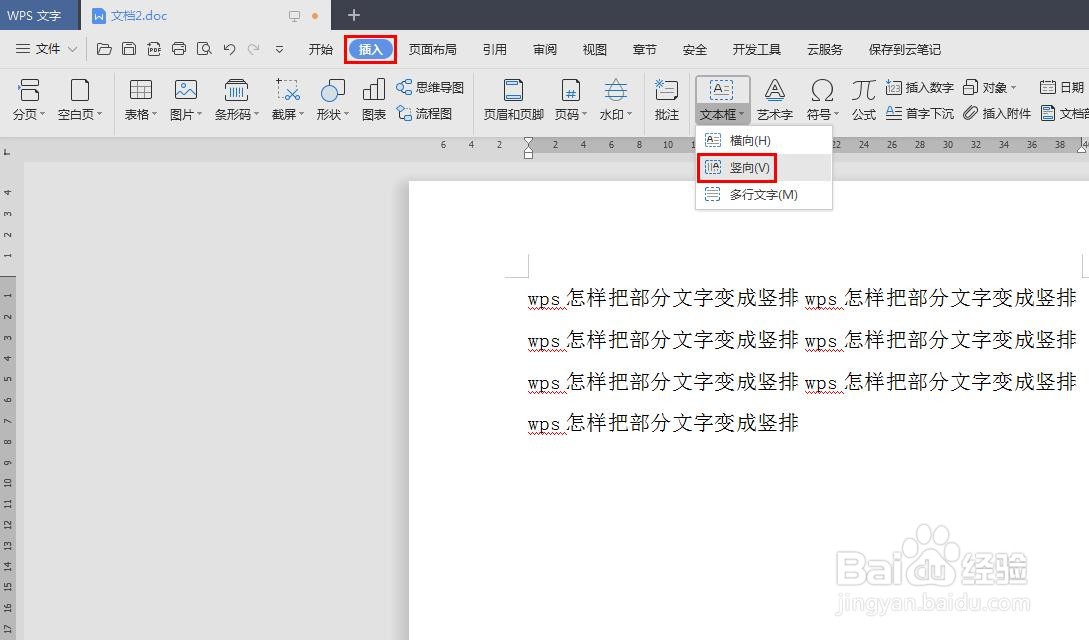The image size is (1089, 640).
Task: Open the 审阅 tab
Action: click(x=544, y=49)
